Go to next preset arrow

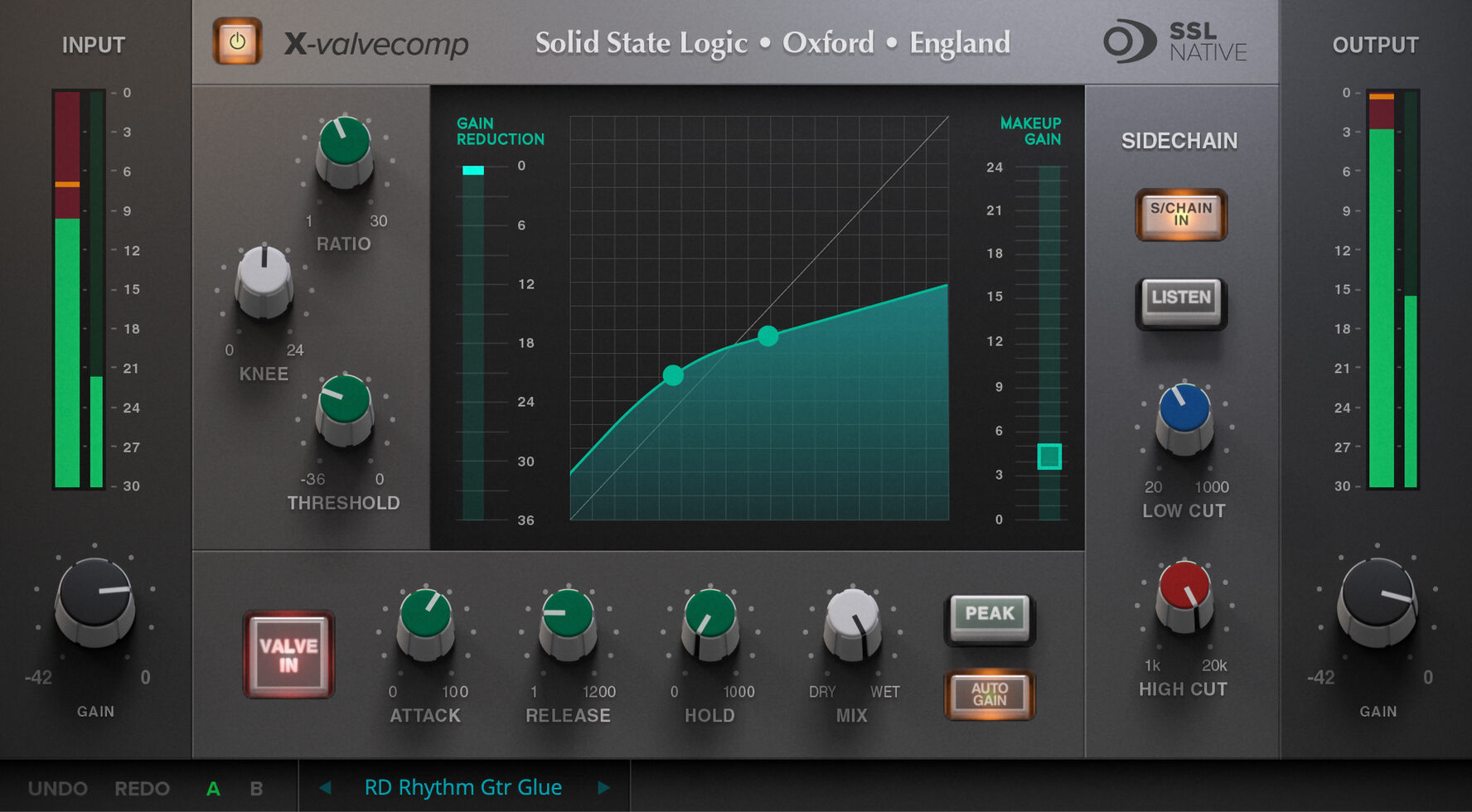click(603, 788)
